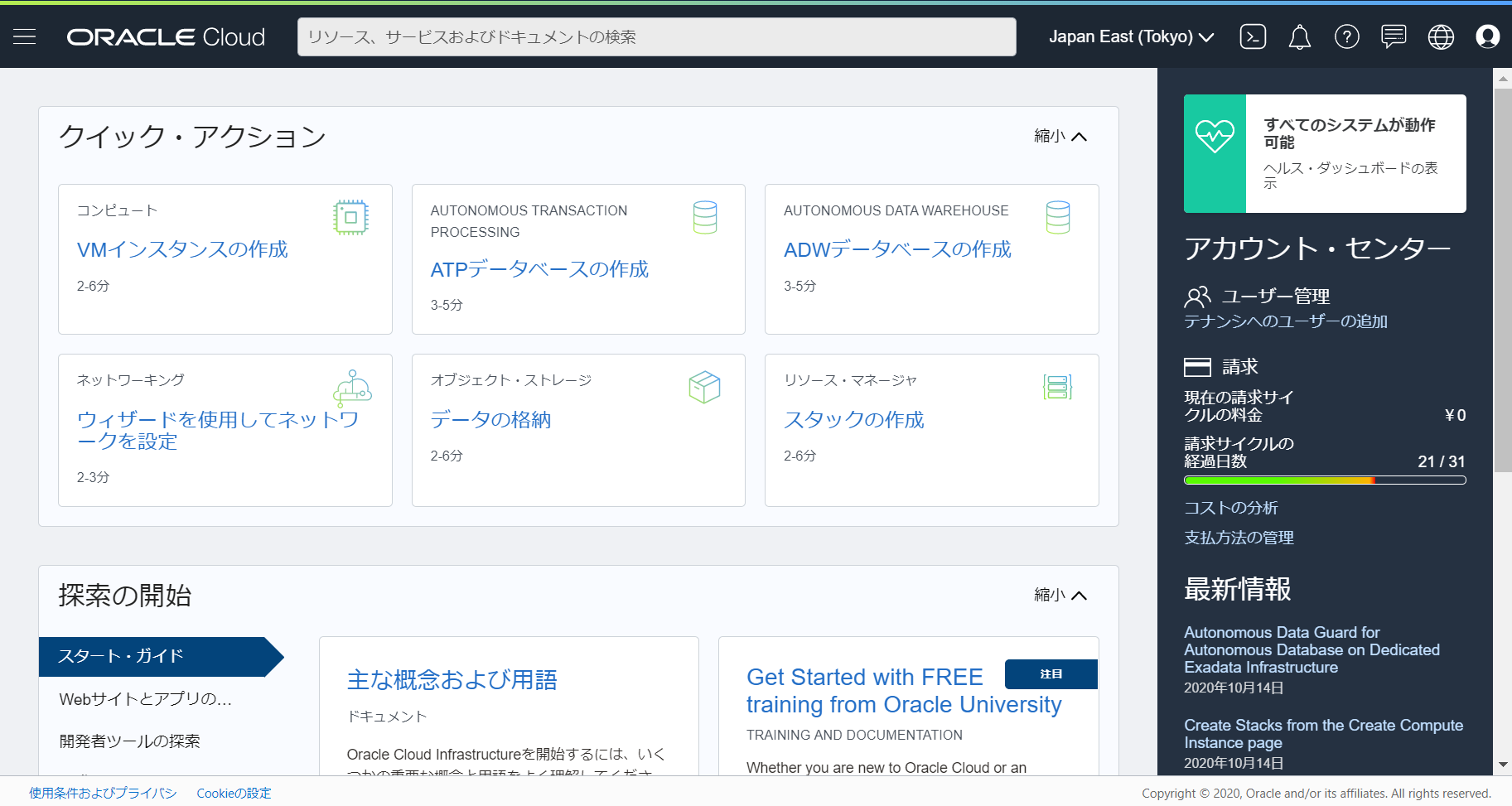Open the user profile avatar menu

coord(1488,36)
